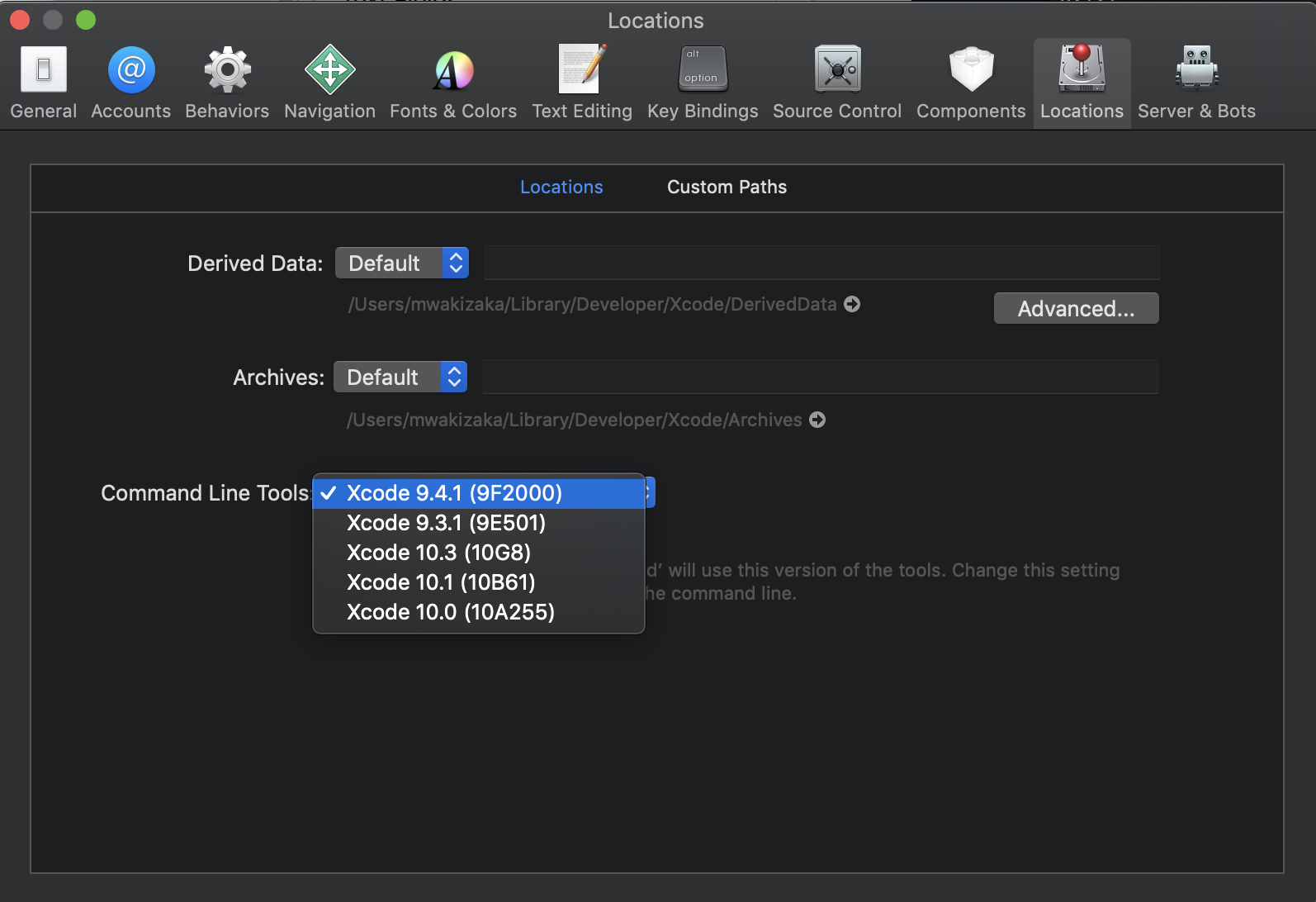Viewport: 1316px width, 902px height.
Task: Choose Xcode 10.3 (10G8) from menu
Action: [x=479, y=553]
